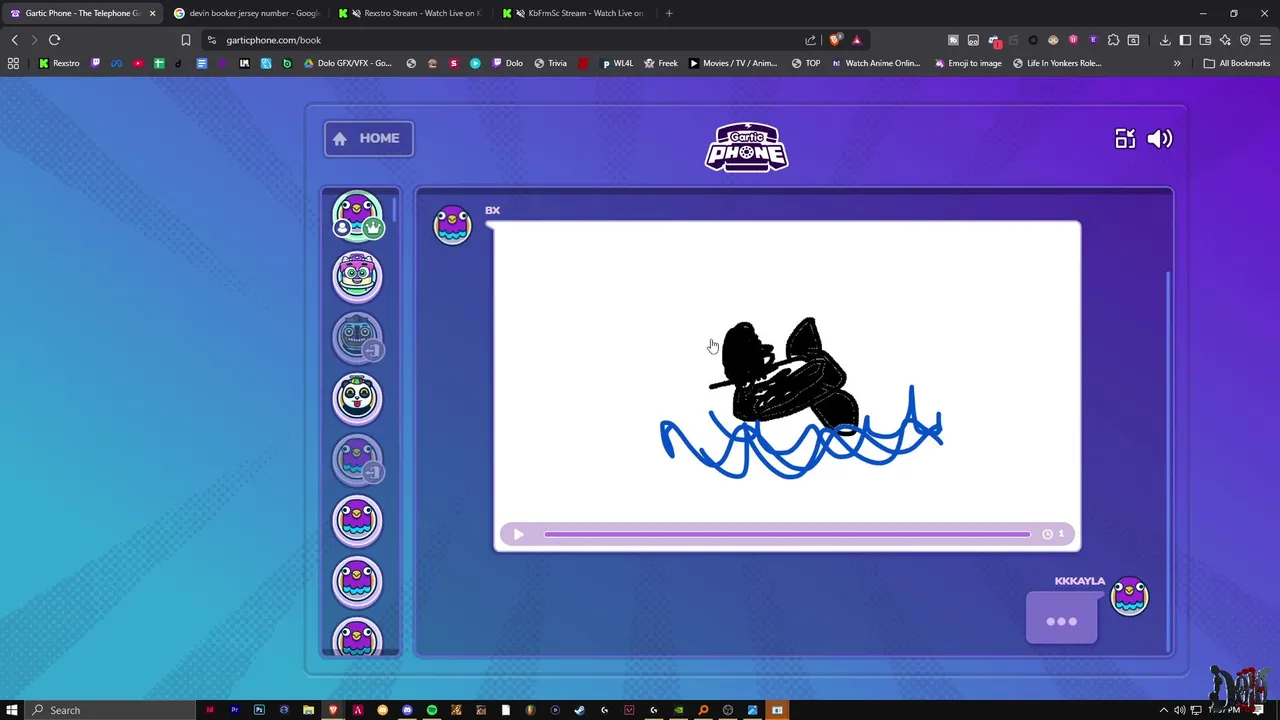Toggle the browser sidebar panel
This screenshot has height=720, width=1280.
(1185, 40)
